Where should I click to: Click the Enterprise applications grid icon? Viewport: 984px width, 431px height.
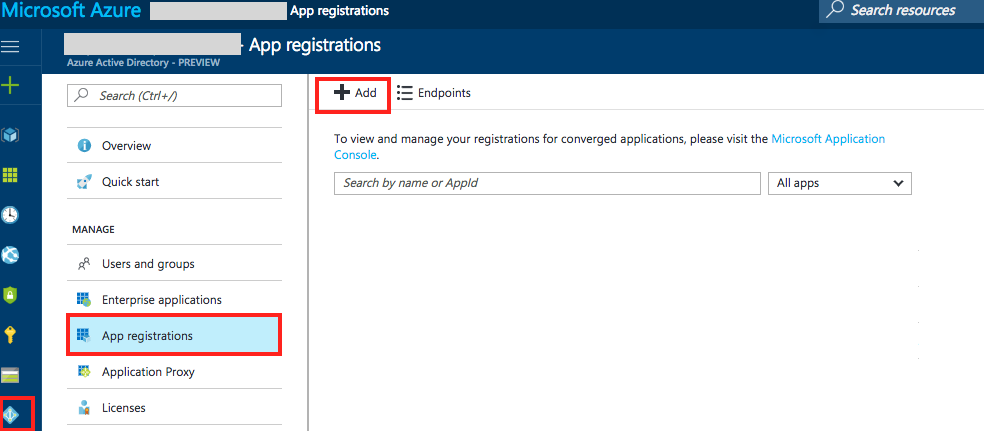[x=84, y=300]
